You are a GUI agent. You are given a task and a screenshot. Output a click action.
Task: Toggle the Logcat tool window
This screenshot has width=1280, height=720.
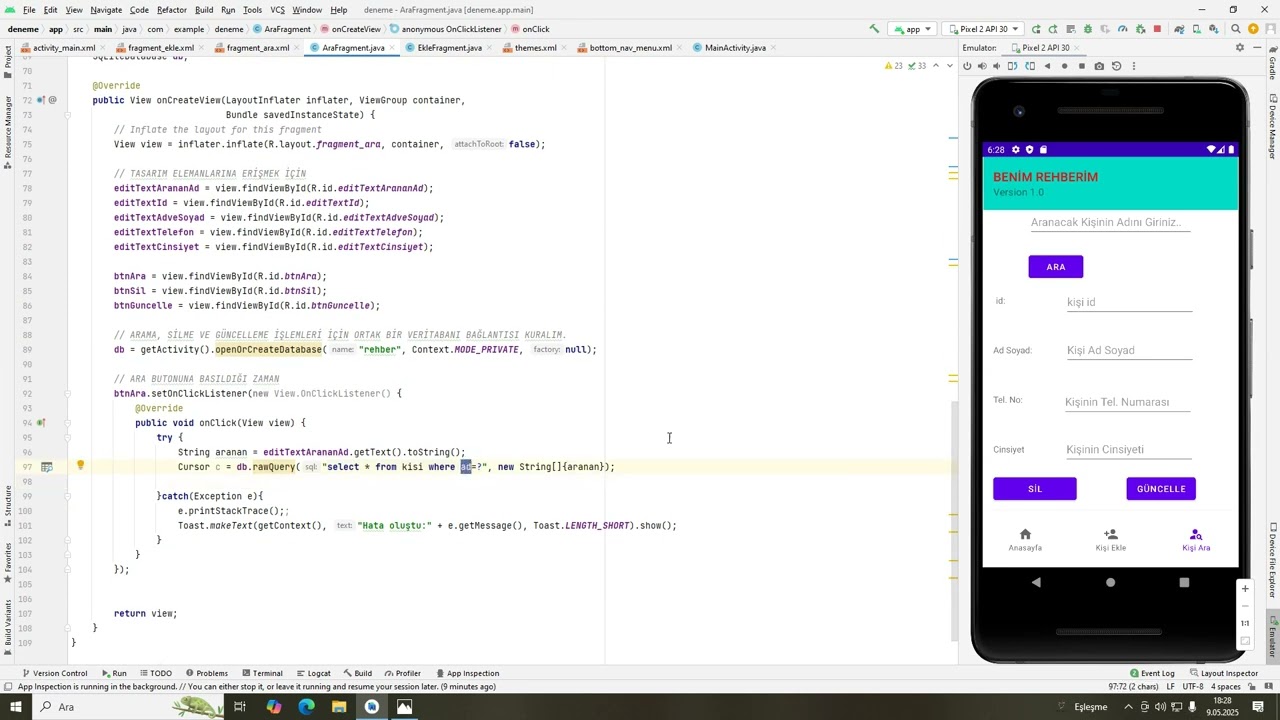[x=313, y=673]
